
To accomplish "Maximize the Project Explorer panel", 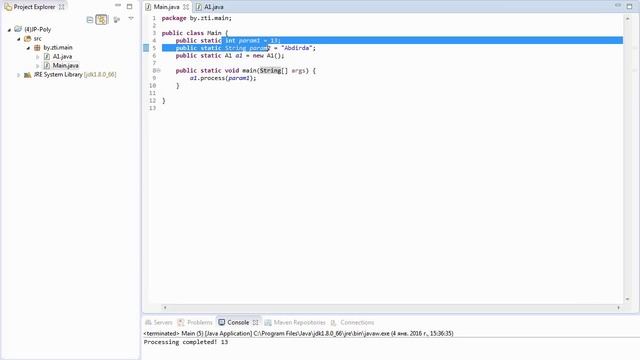I will 129,7.
